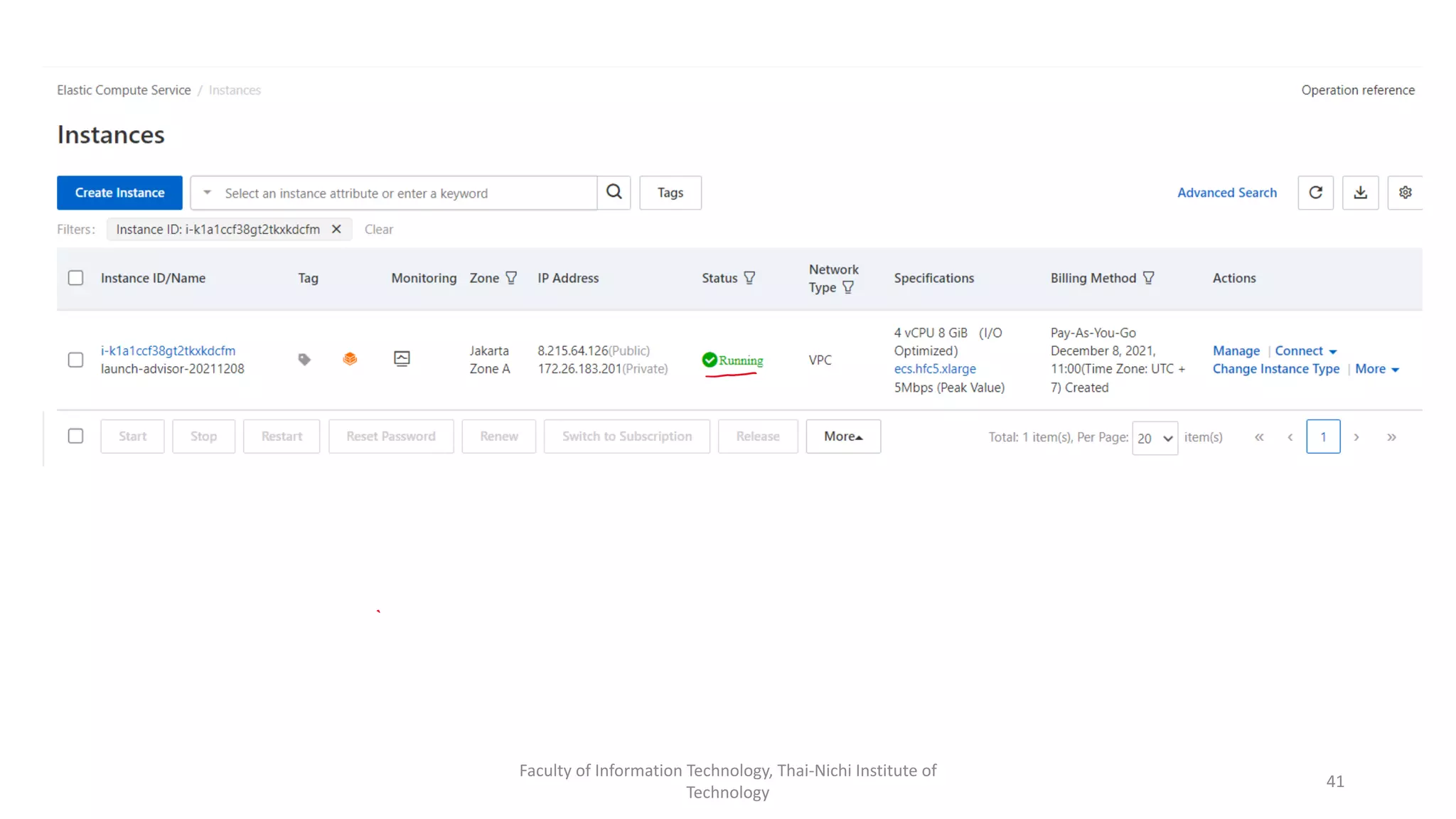Open instance i-k1a1ccf38gt2tkxkdcfm link
The image size is (1456, 819).
pos(168,350)
